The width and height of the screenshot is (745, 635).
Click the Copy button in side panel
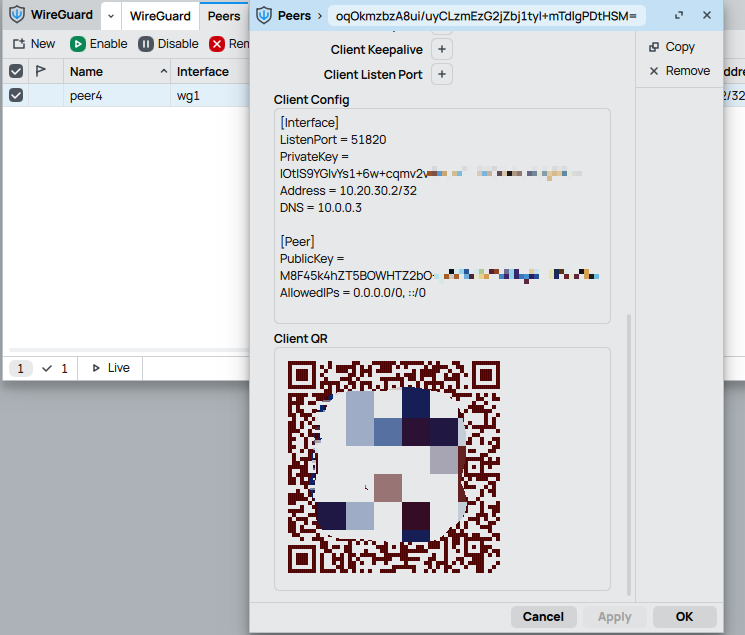pyautogui.click(x=672, y=47)
